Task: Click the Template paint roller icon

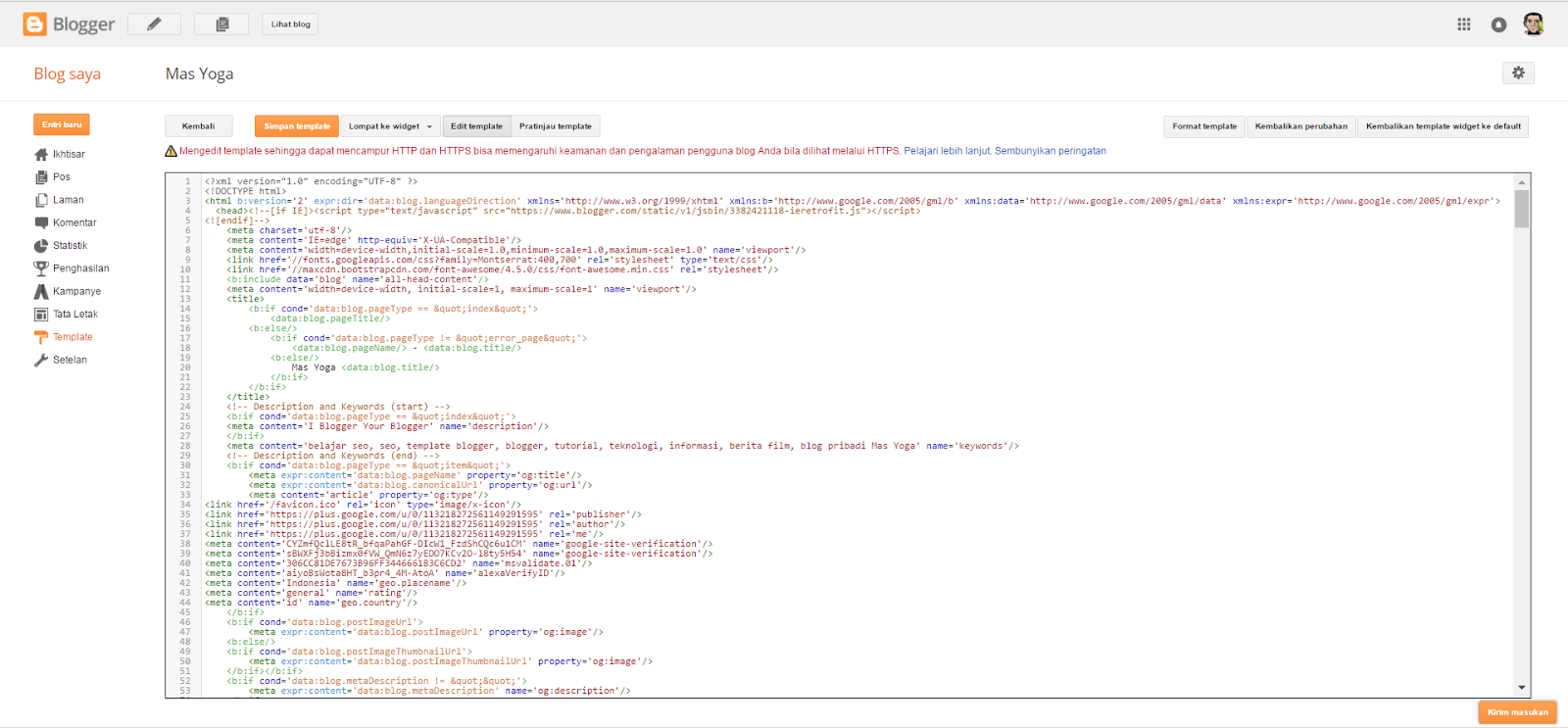Action: coord(41,337)
